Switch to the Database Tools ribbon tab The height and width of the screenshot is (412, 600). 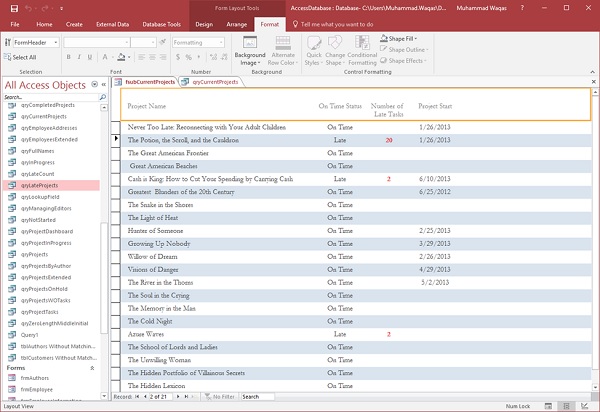pos(160,22)
